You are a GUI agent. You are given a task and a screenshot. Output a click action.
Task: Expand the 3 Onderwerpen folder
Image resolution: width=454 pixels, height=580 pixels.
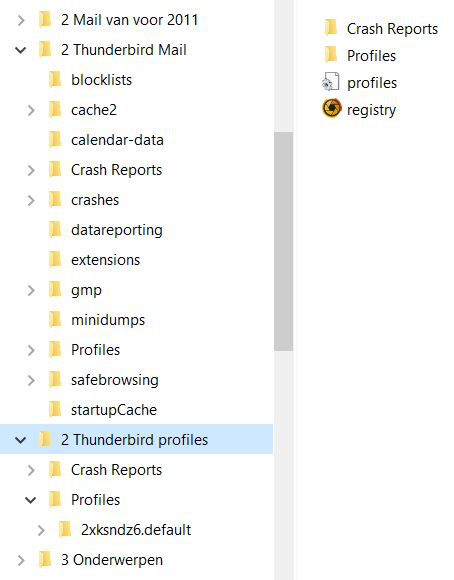pyautogui.click(x=21, y=560)
